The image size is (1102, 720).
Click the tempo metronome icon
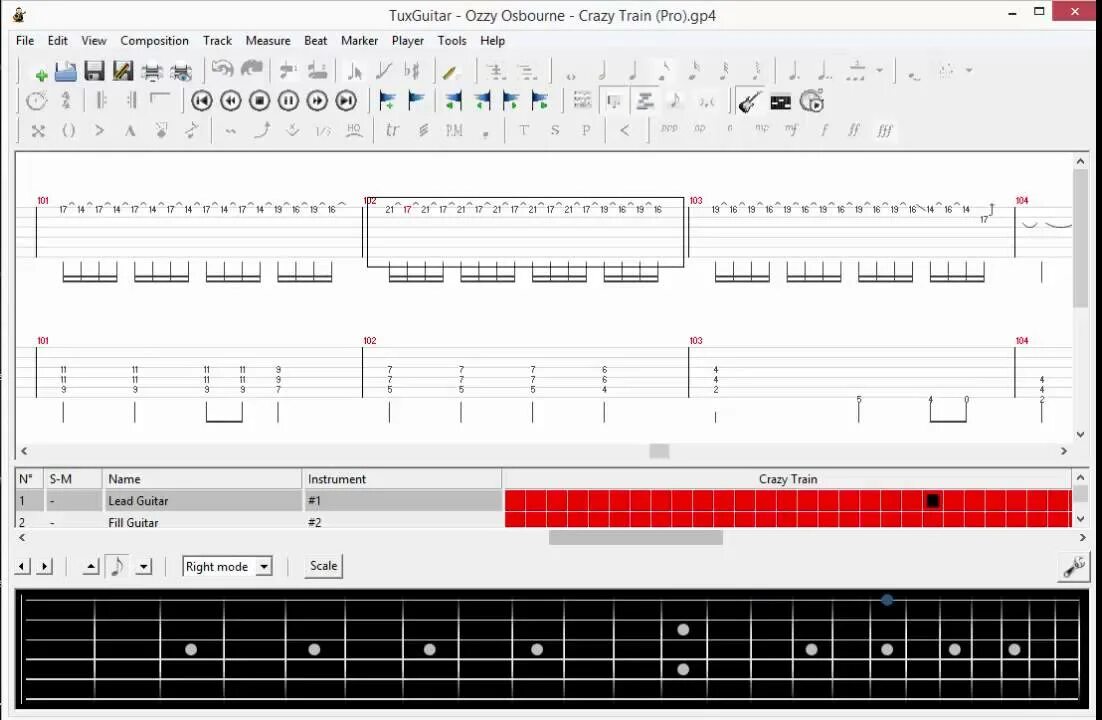pos(36,101)
